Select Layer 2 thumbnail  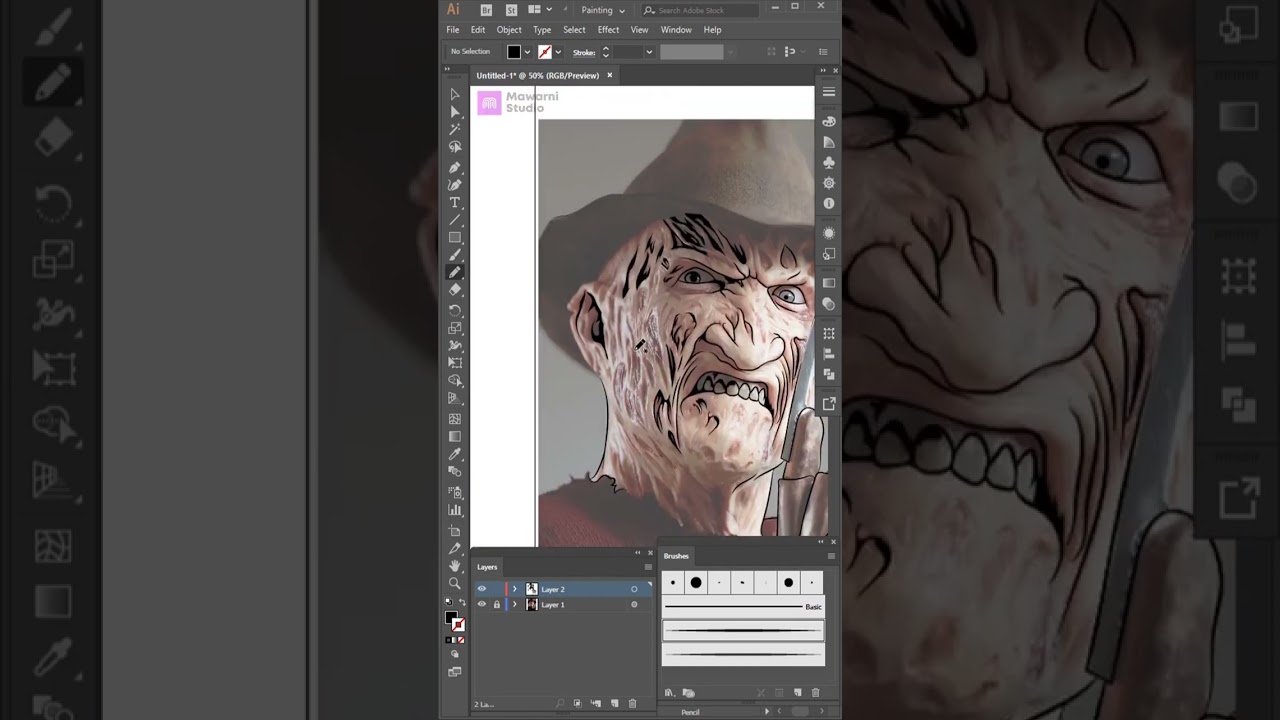pyautogui.click(x=532, y=589)
